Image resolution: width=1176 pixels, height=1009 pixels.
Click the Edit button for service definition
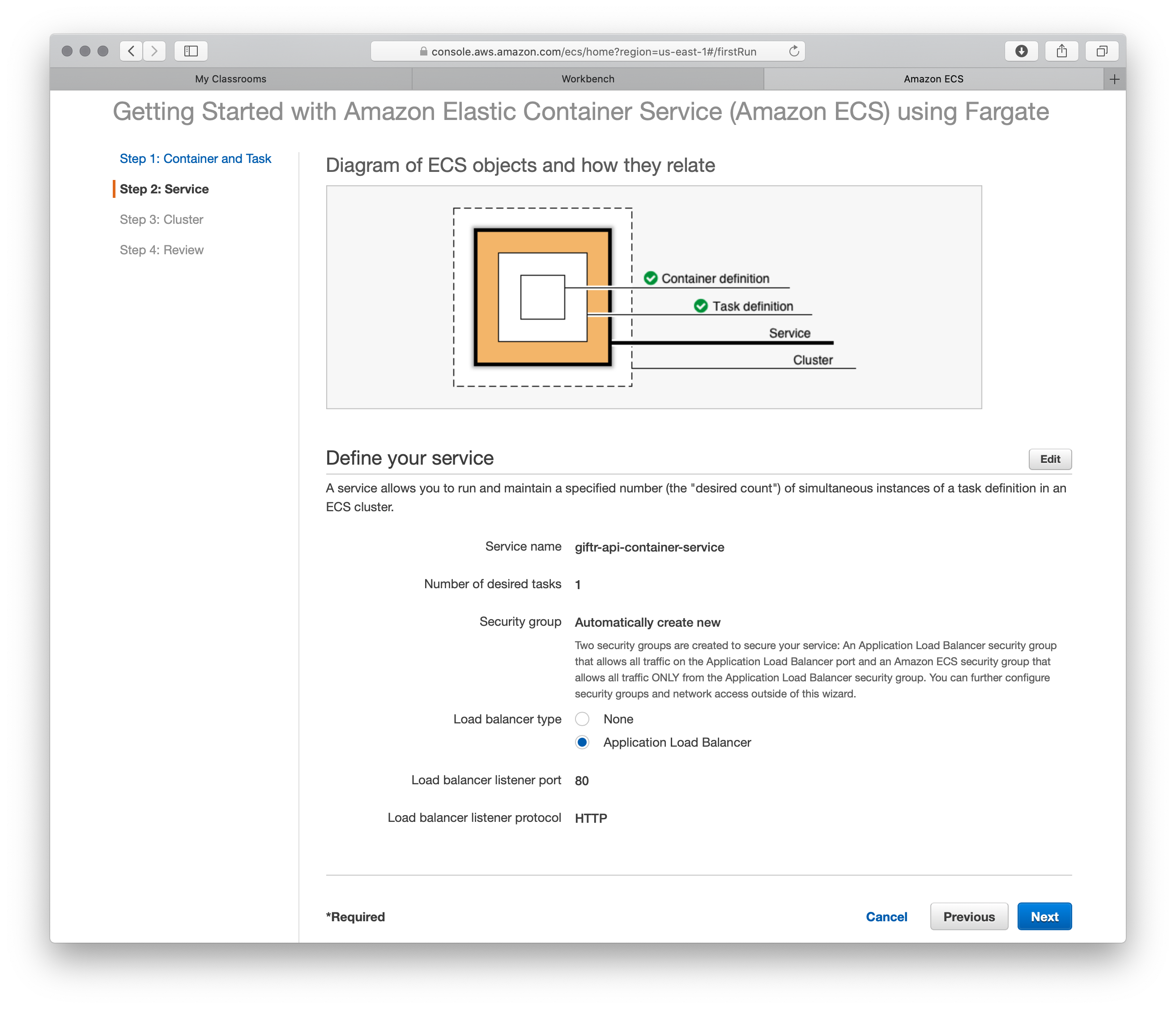pyautogui.click(x=1050, y=459)
